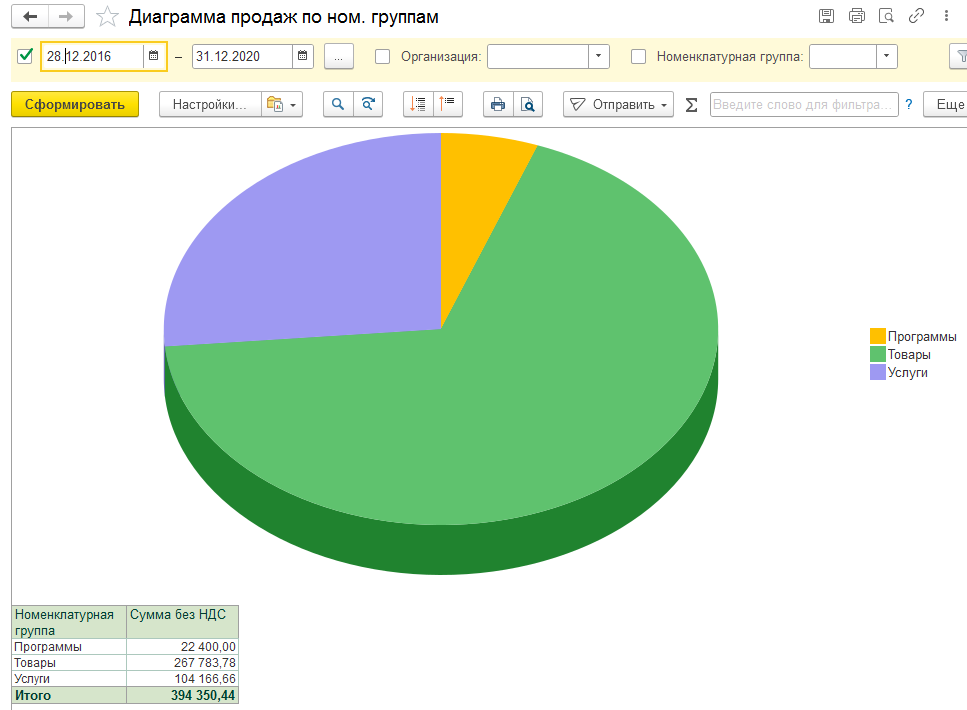The width and height of the screenshot is (967, 710).
Task: Print report using top-right printer icon
Action: [857, 16]
